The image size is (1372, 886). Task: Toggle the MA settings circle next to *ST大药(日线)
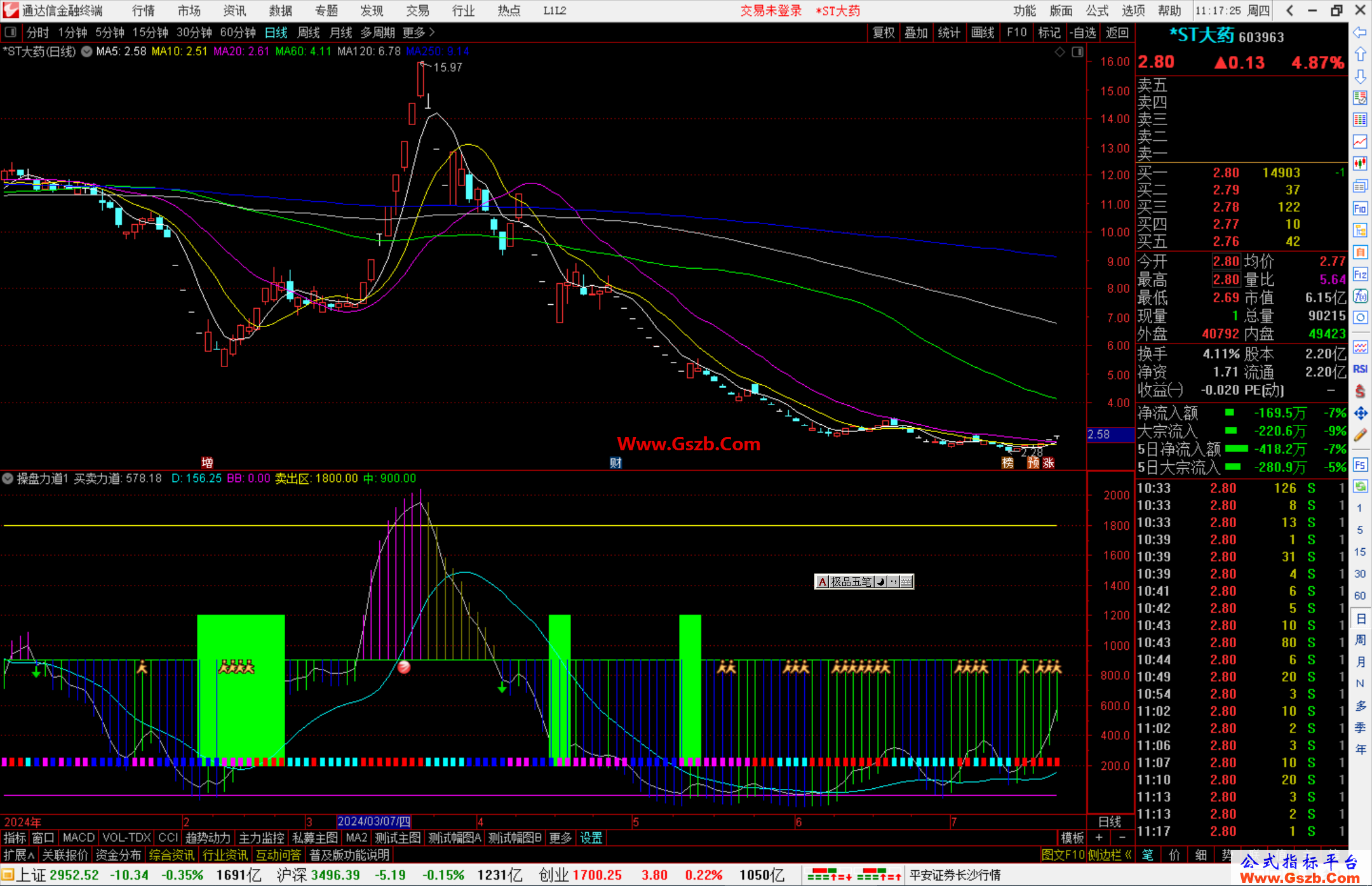pyautogui.click(x=86, y=51)
